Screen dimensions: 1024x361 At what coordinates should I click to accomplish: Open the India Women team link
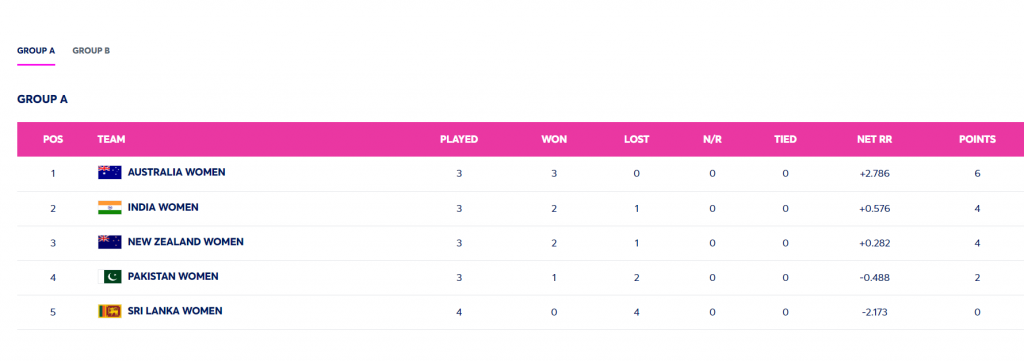coord(163,208)
